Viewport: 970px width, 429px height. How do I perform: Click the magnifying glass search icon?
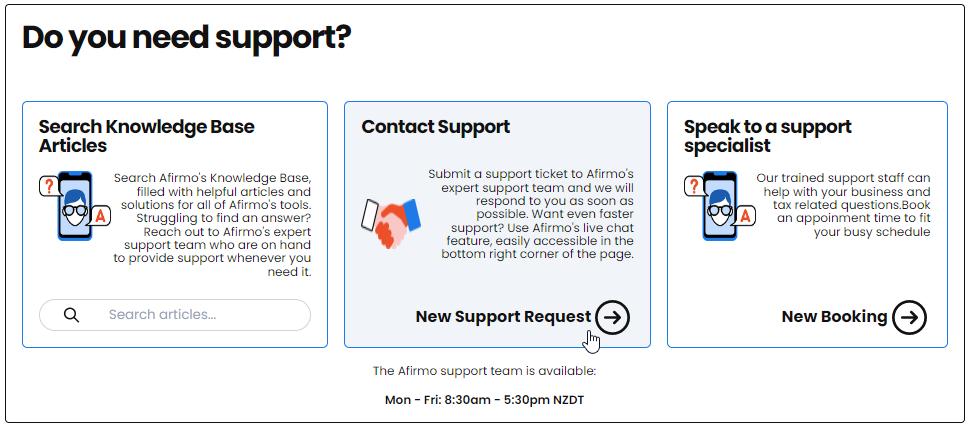coord(72,315)
